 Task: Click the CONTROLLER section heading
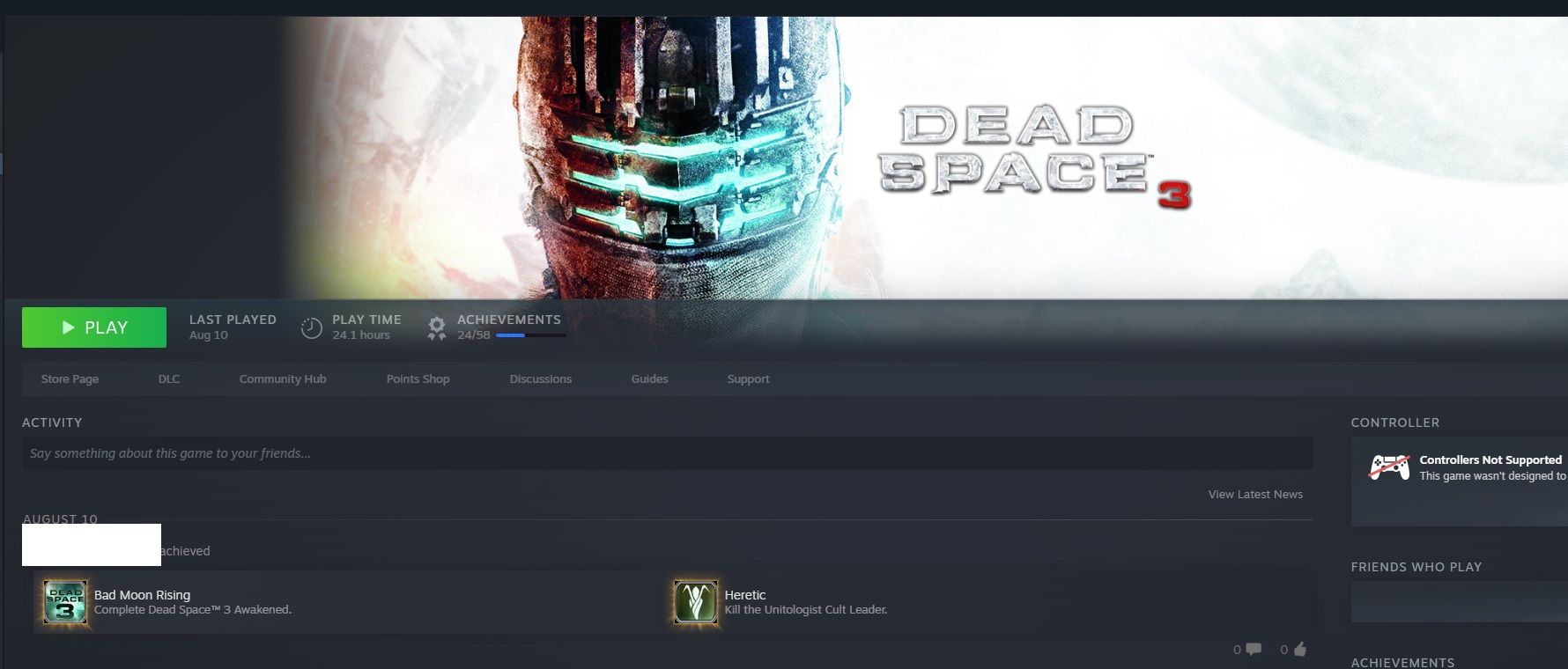[x=1395, y=423]
